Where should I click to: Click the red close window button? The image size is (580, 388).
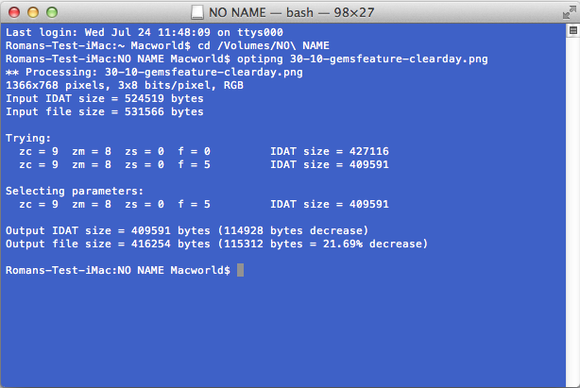(14, 13)
